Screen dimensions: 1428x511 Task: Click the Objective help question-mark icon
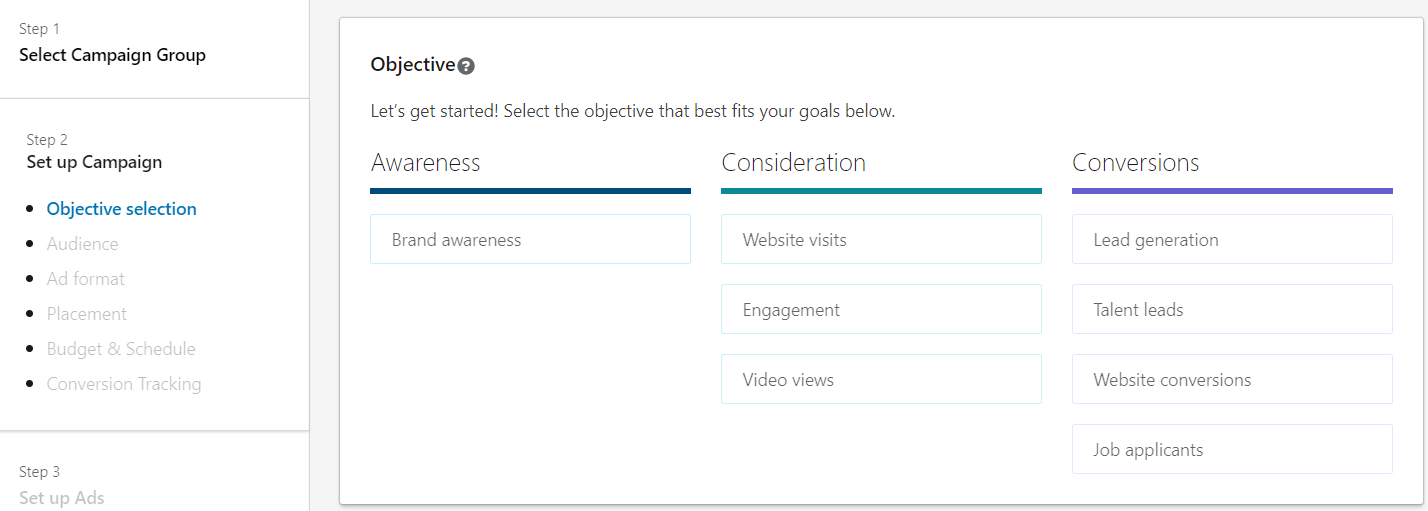pos(466,66)
